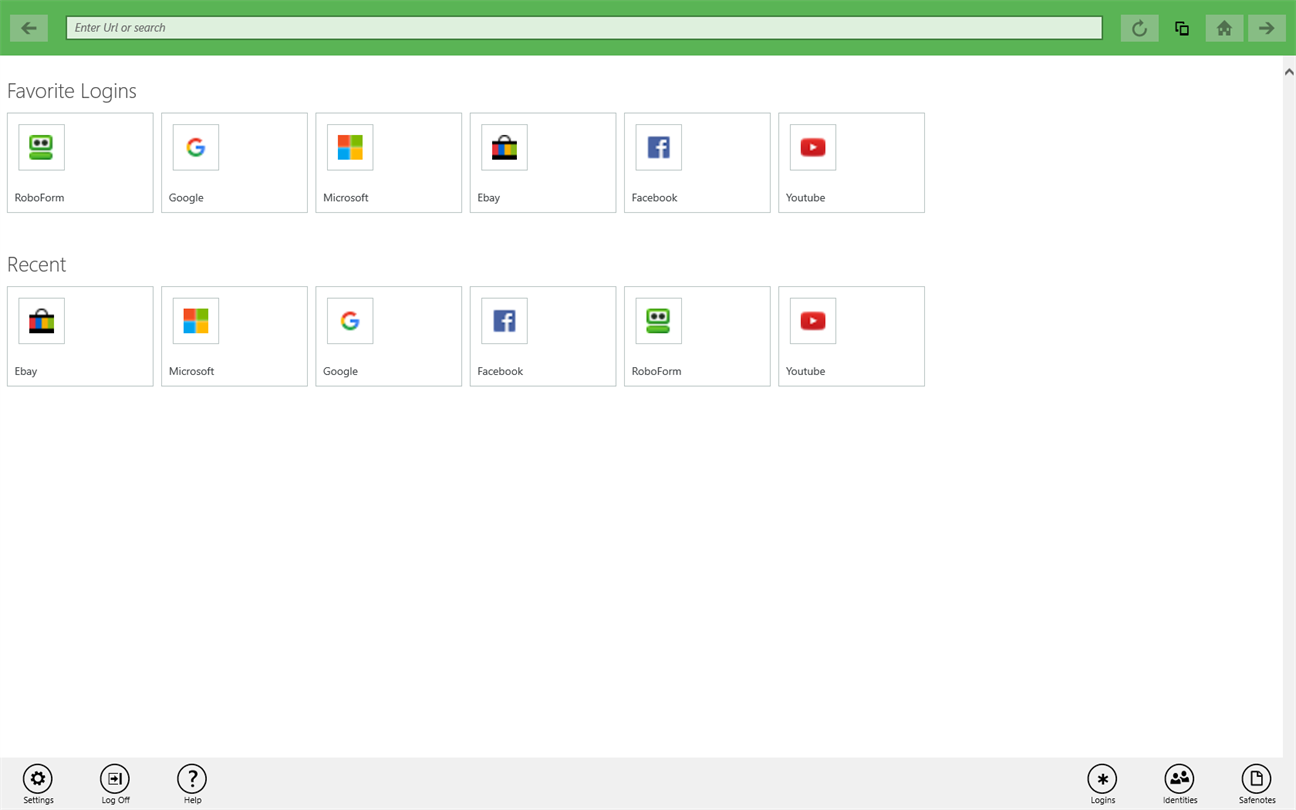
Task: Open the Youtube tile under Favorite Logins
Action: point(851,162)
